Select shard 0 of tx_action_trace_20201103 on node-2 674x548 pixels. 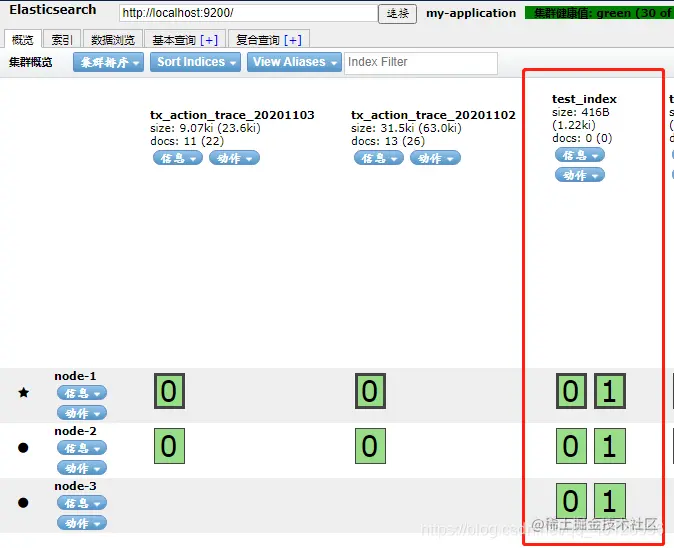click(169, 446)
